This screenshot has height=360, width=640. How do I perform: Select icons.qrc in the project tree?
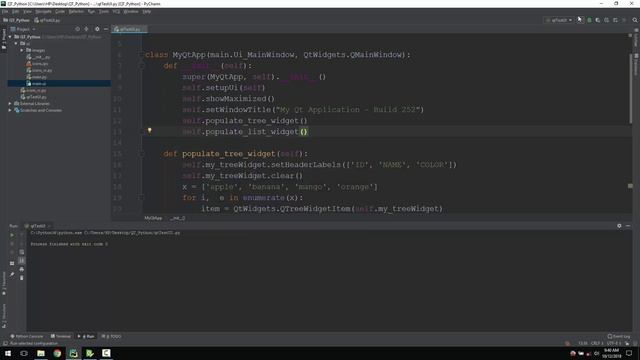point(37,64)
